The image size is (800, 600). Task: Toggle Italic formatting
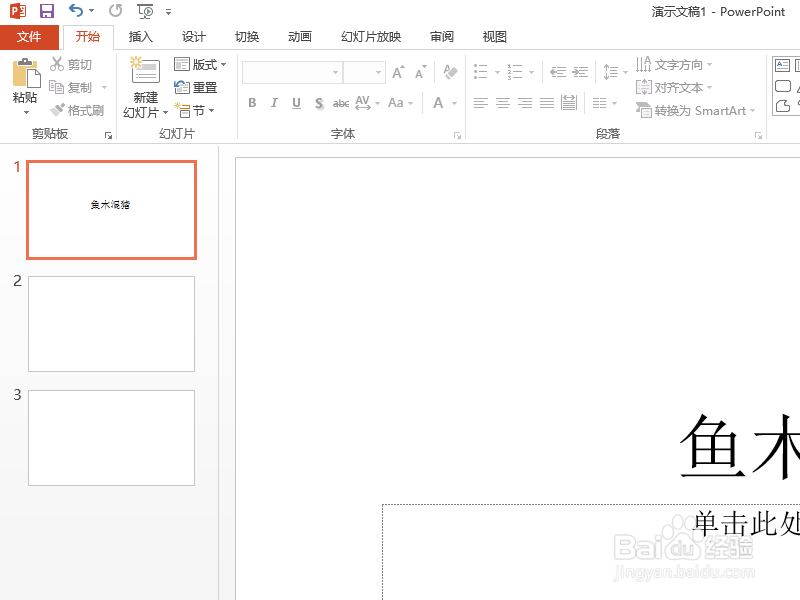pyautogui.click(x=274, y=103)
